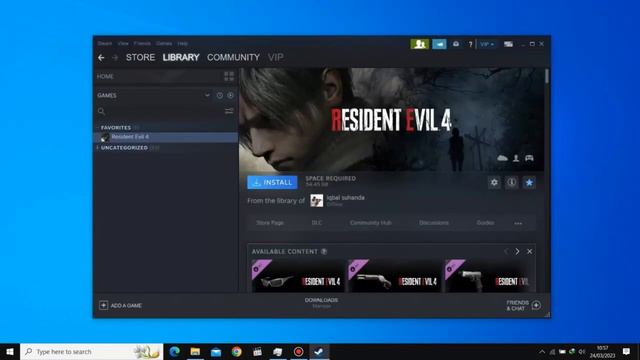
Task: Click the taskbar search box
Action: (91, 351)
